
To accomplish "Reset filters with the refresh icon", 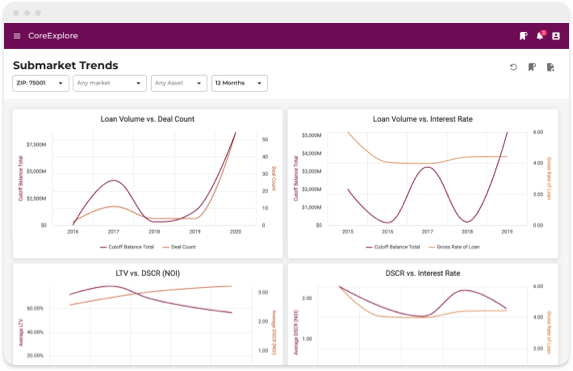I will click(x=513, y=67).
